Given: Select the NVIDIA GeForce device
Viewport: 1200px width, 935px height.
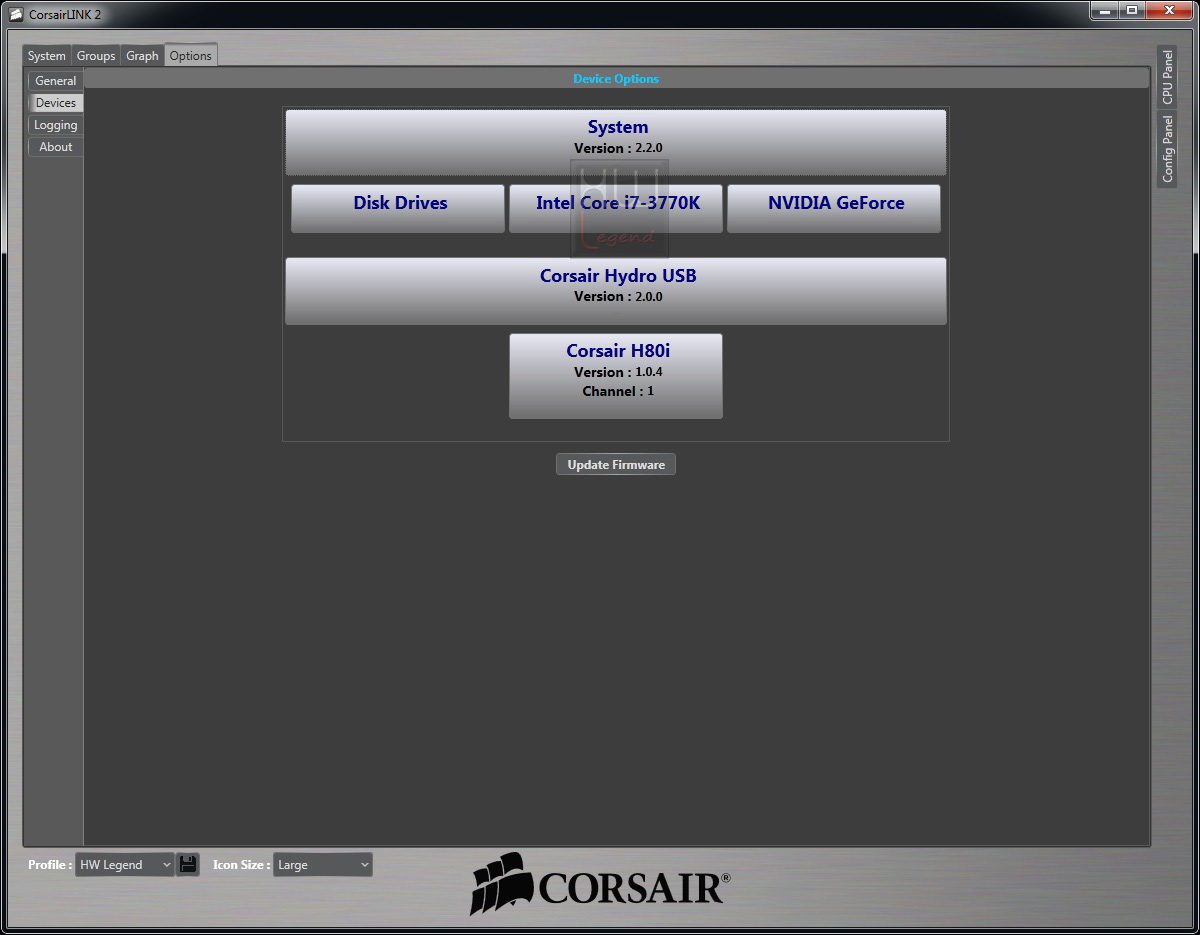Looking at the screenshot, I should pos(834,208).
